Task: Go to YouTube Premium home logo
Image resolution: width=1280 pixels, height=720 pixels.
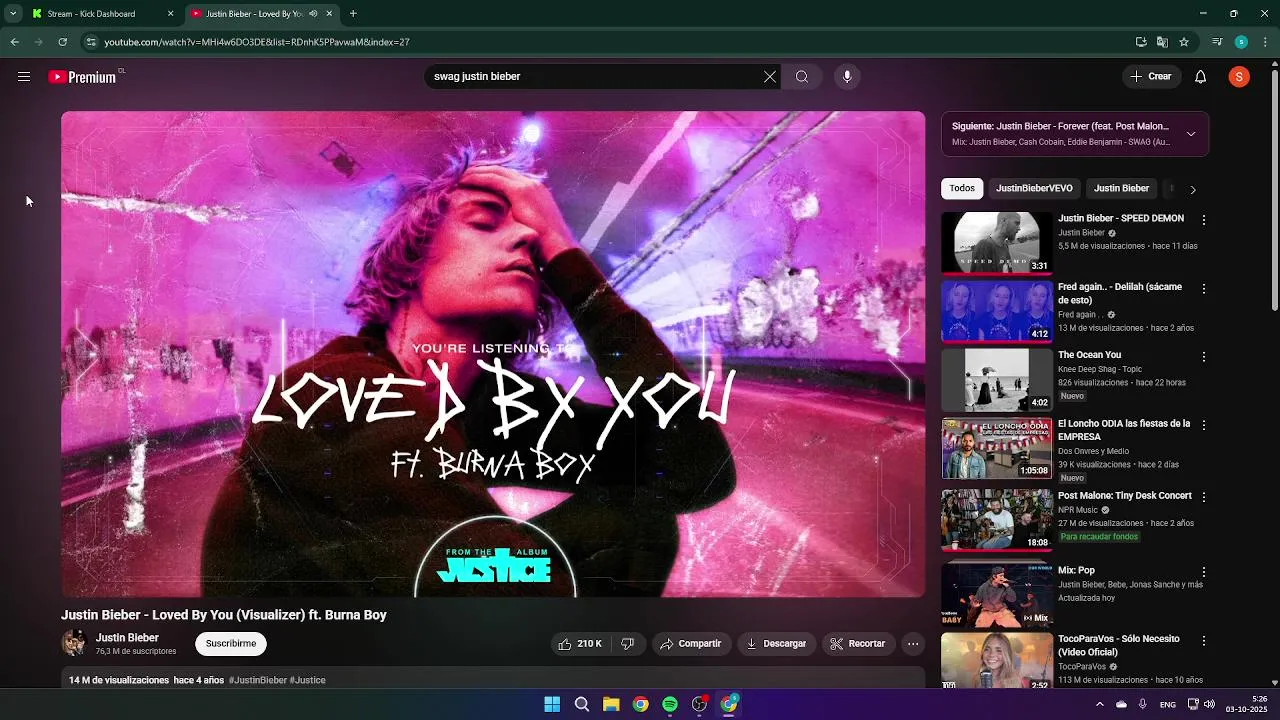Action: tap(82, 77)
